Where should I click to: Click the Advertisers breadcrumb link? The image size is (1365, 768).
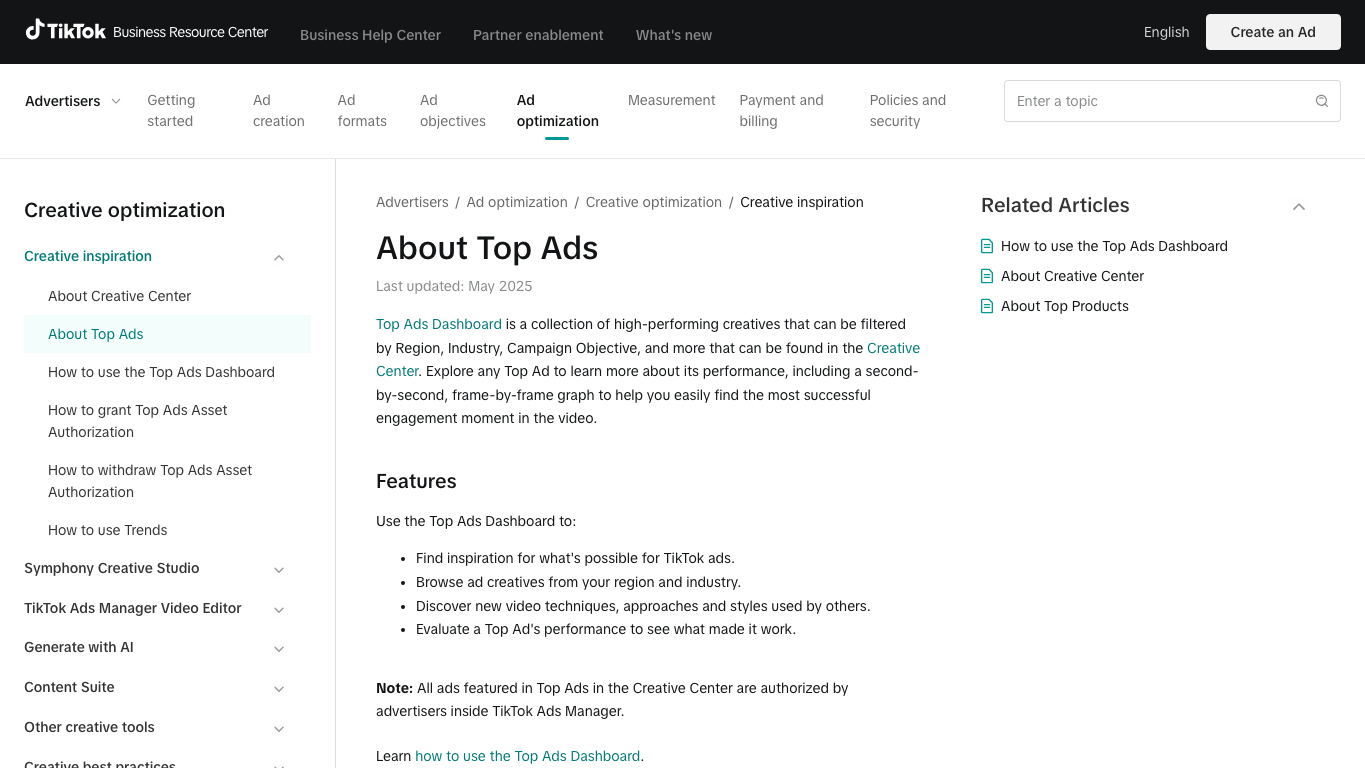(412, 202)
